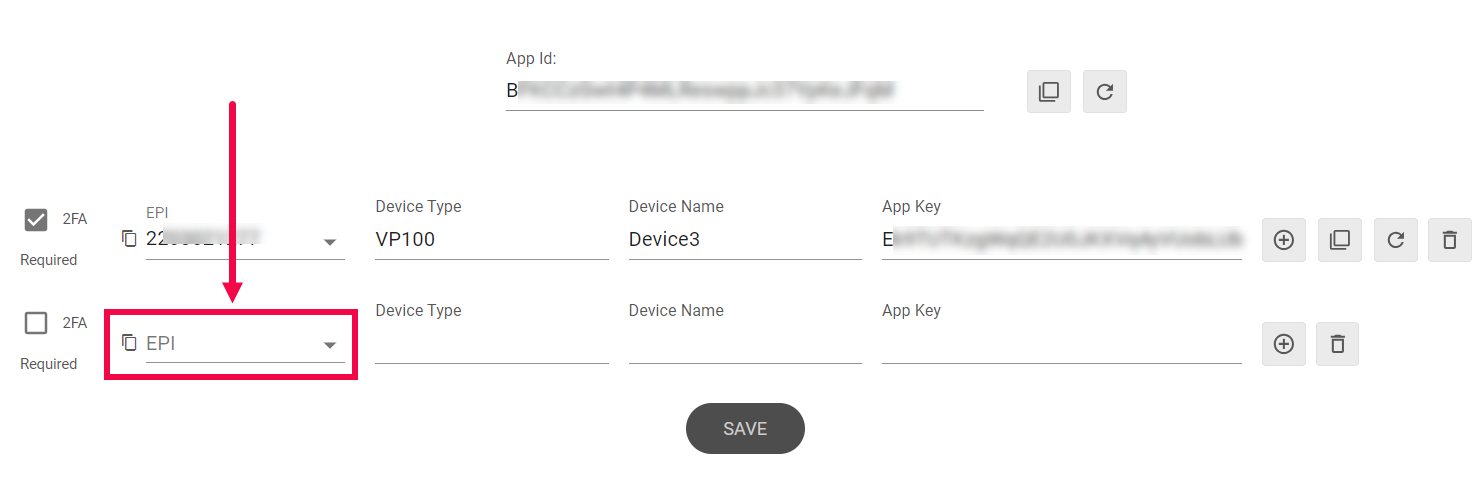Copy the App Id value
This screenshot has height=488, width=1484.
tap(1049, 91)
